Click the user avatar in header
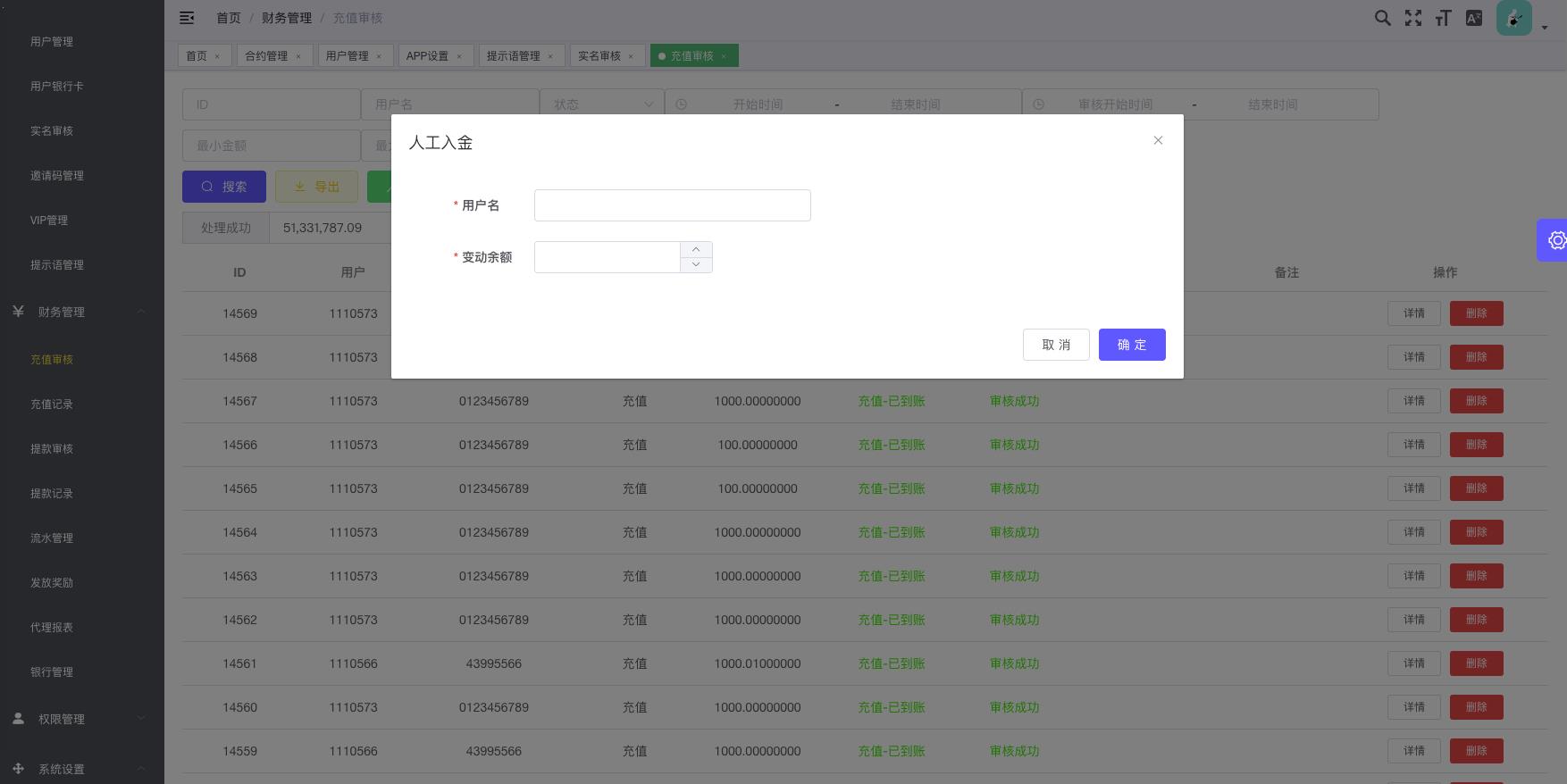 1513,18
